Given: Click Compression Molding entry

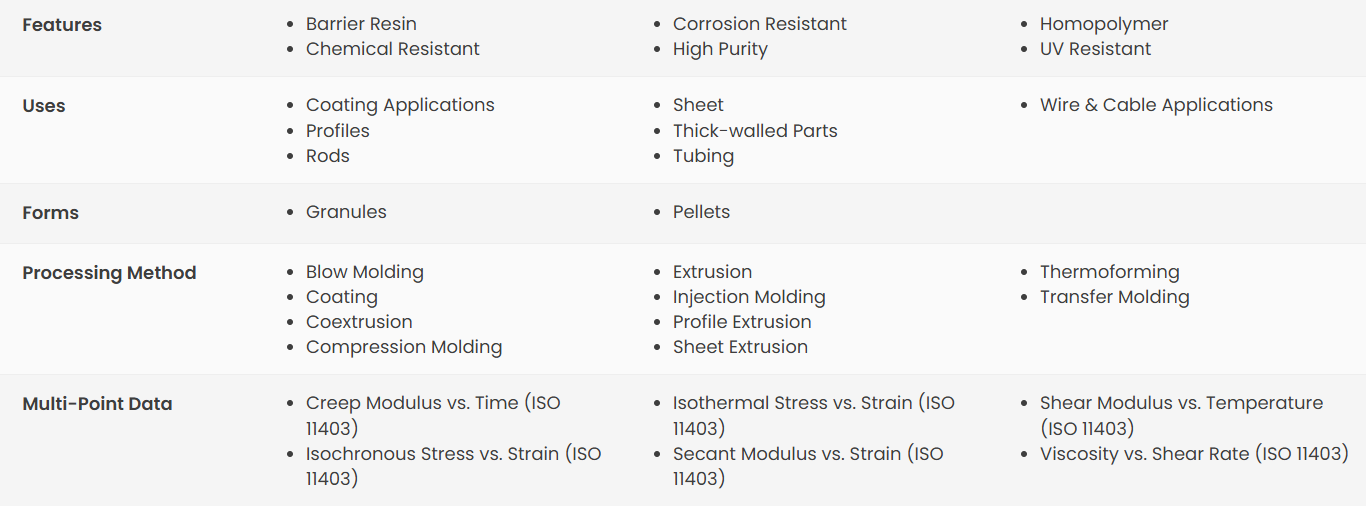Looking at the screenshot, I should 404,347.
